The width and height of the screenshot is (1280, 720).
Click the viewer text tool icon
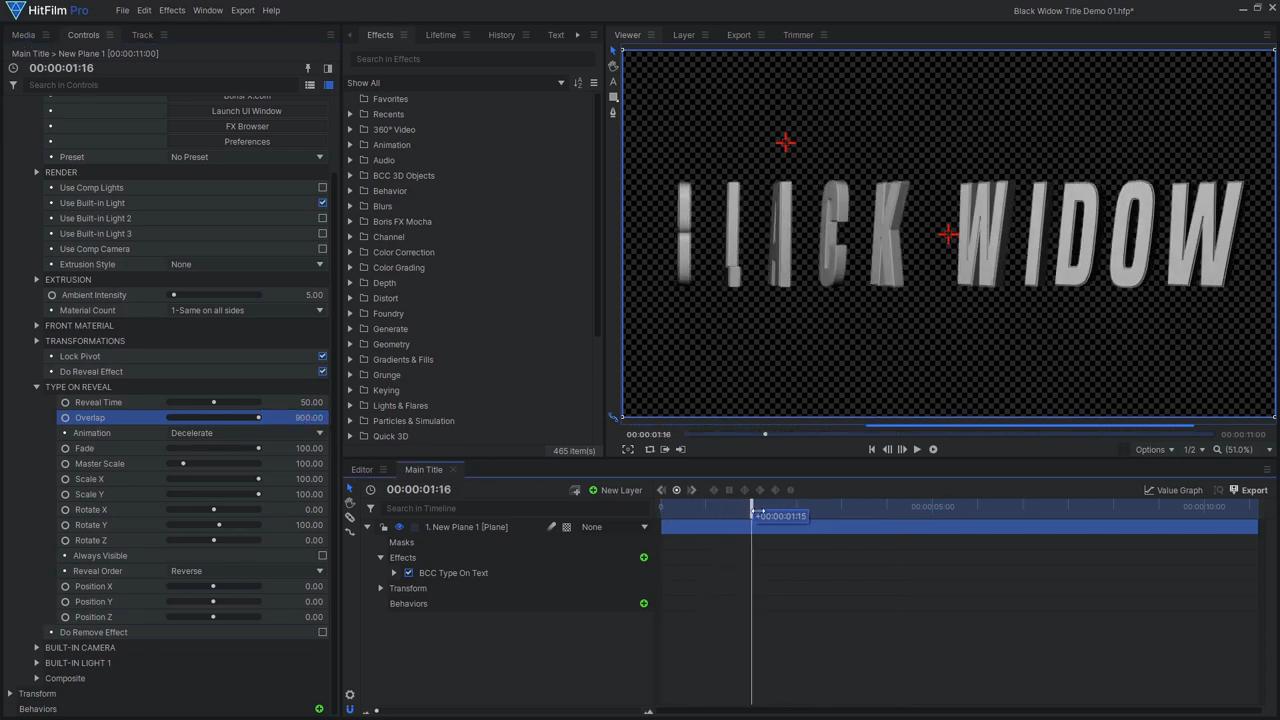coord(613,82)
